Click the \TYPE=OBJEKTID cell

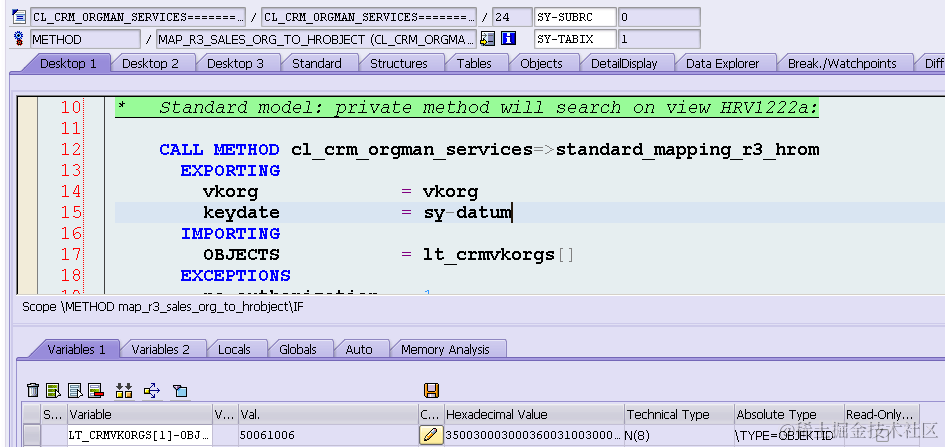[x=789, y=435]
